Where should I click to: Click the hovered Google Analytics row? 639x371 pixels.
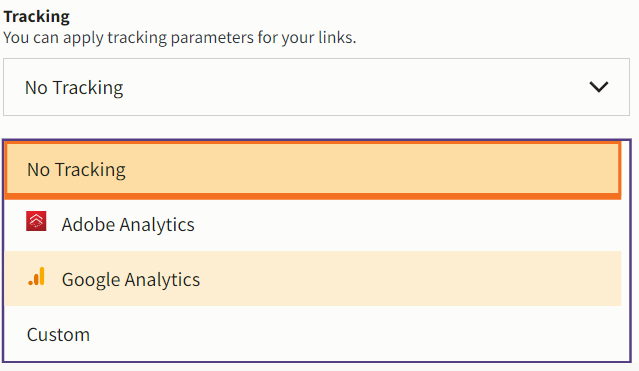(313, 279)
